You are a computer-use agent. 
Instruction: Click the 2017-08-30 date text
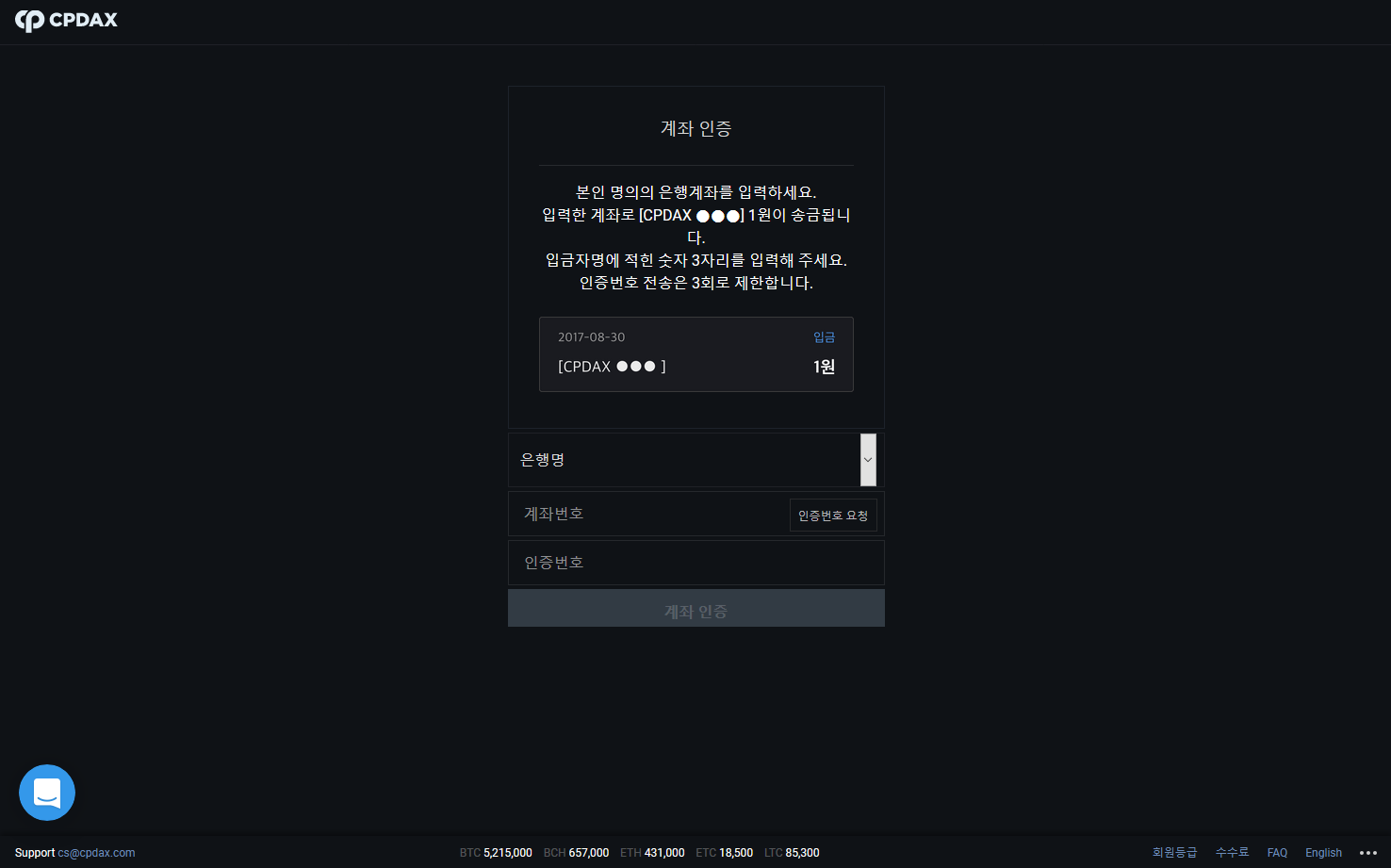[x=591, y=337]
